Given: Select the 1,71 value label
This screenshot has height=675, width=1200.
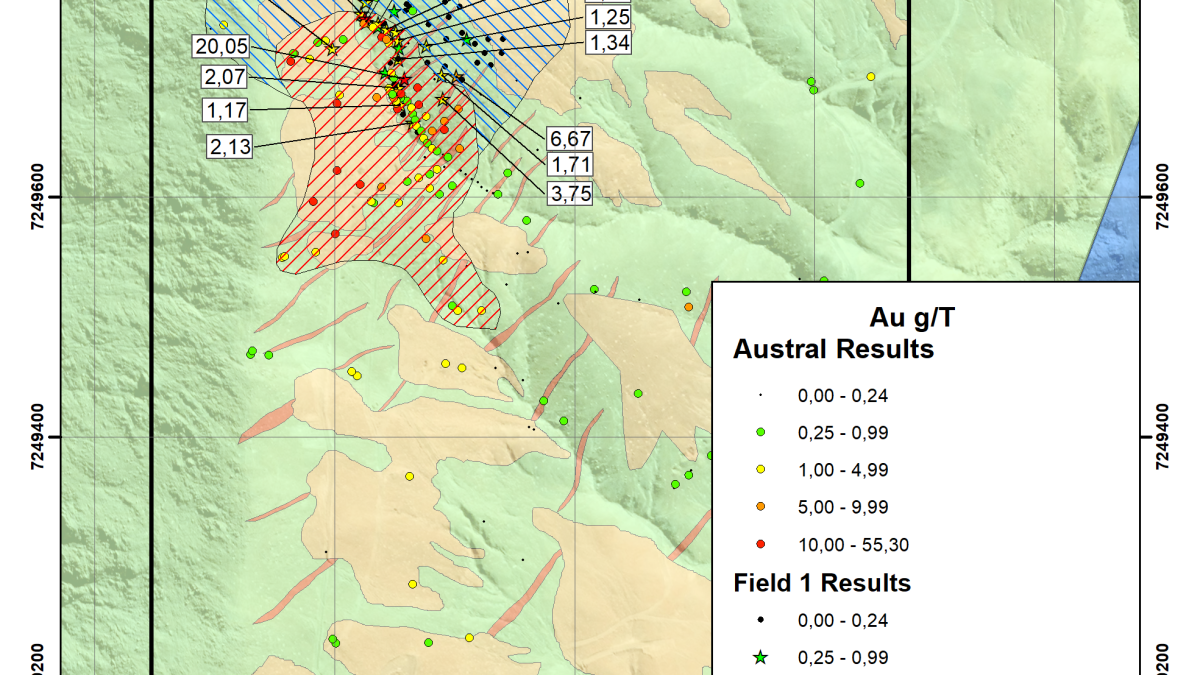Looking at the screenshot, I should pyautogui.click(x=569, y=164).
